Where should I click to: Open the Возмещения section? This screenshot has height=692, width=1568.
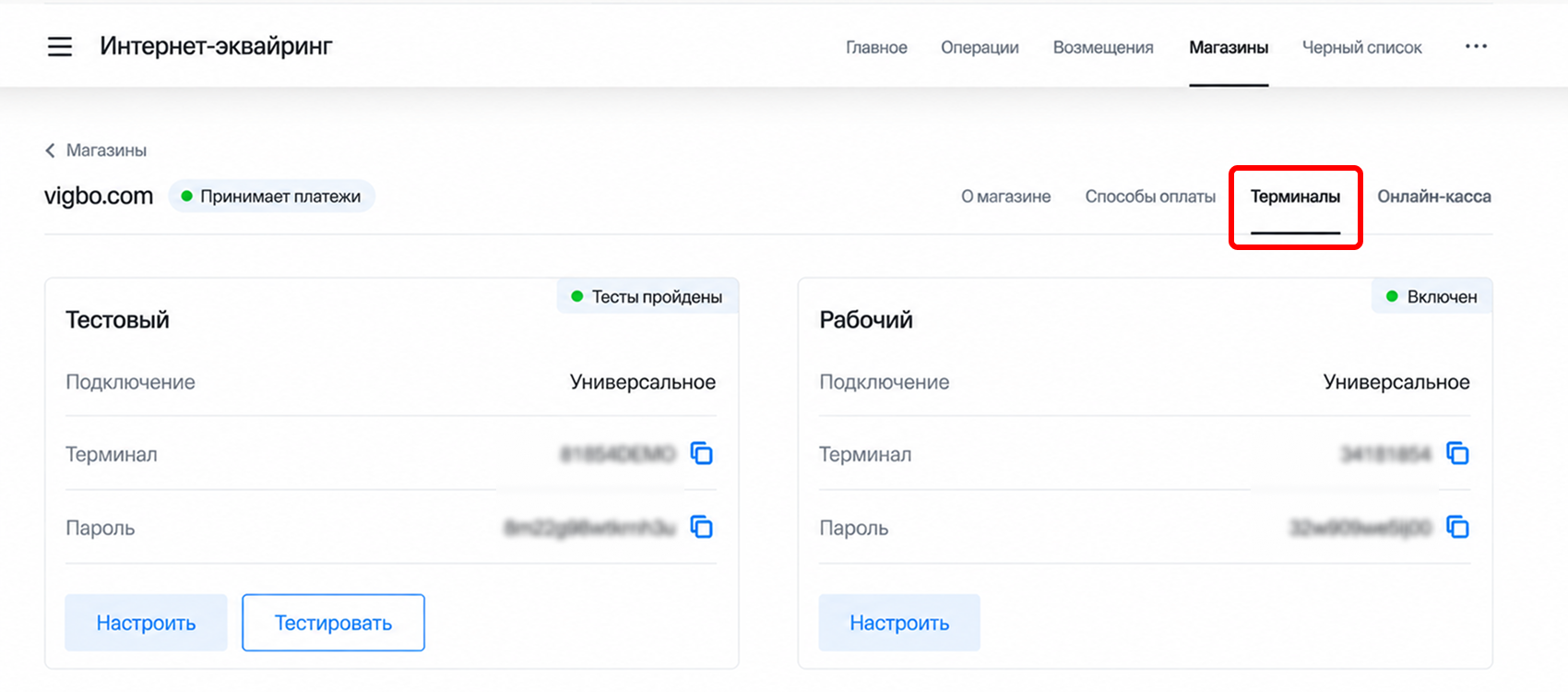(1103, 47)
